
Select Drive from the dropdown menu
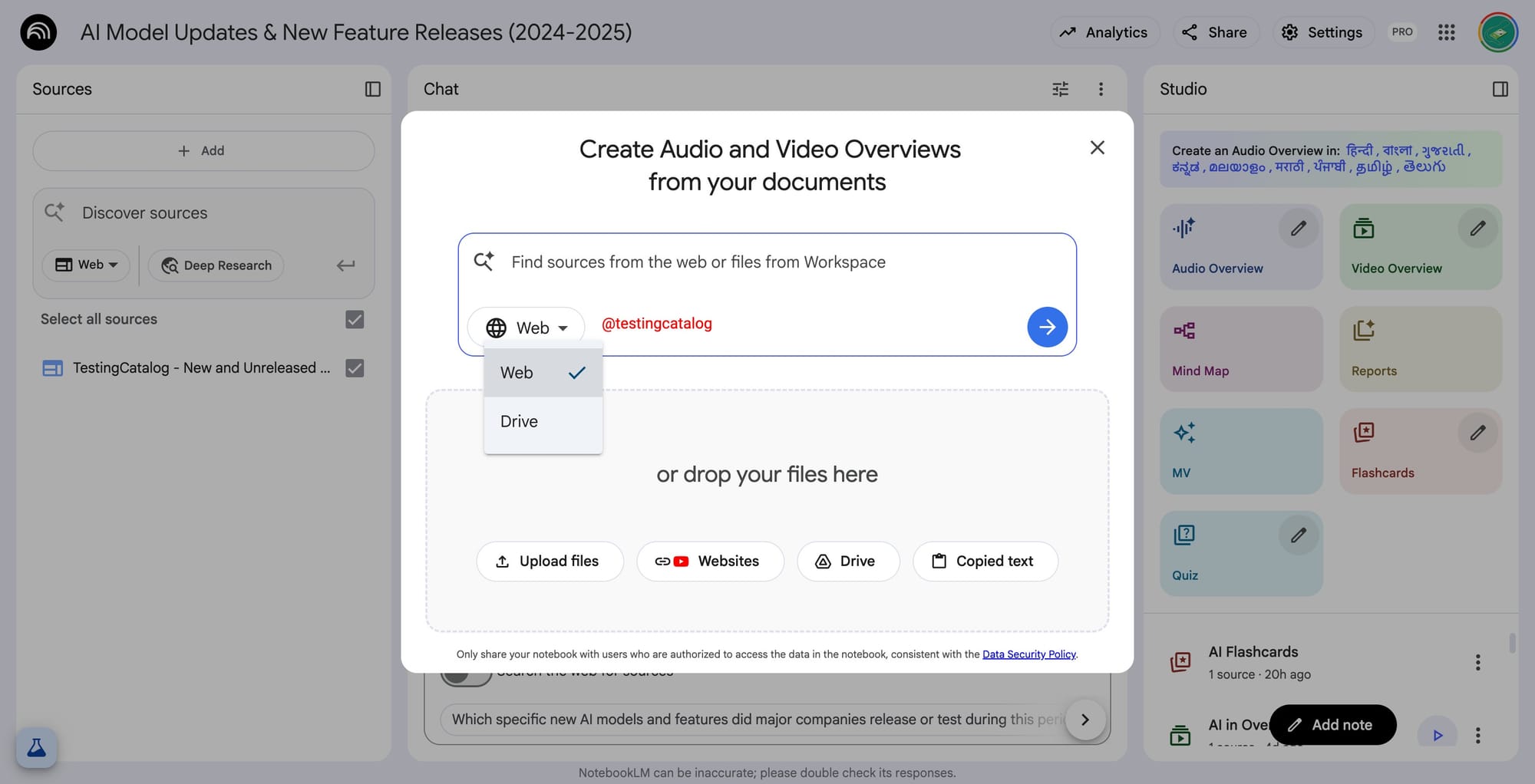pos(520,421)
